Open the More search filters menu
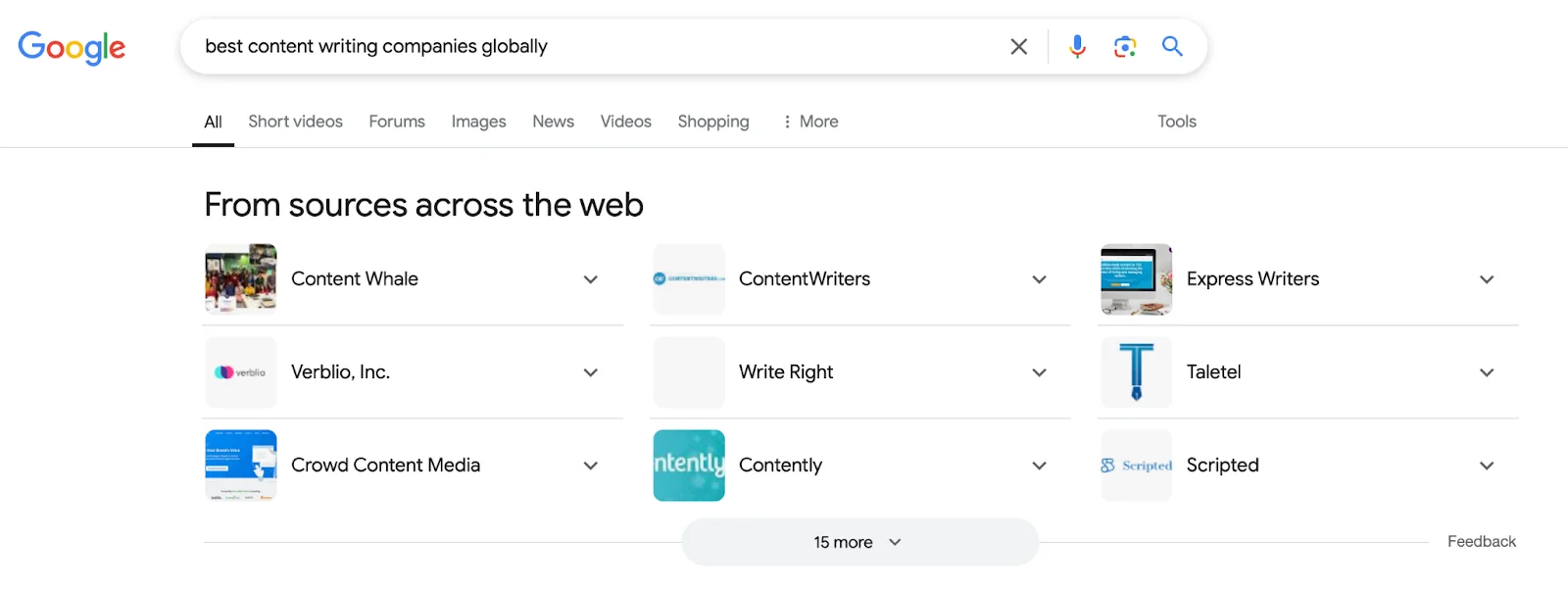 tap(809, 122)
